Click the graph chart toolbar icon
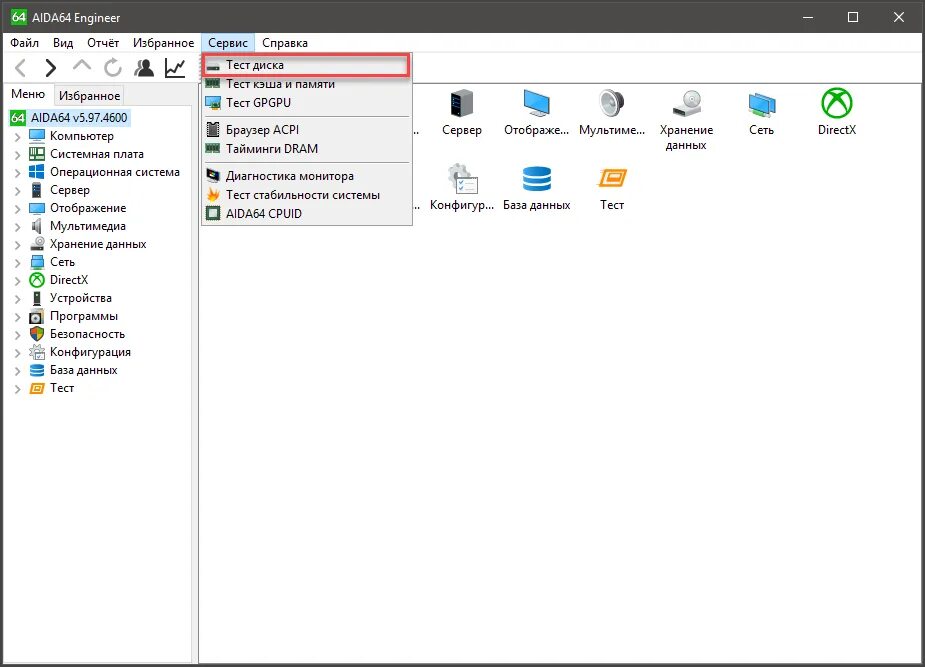 [175, 68]
